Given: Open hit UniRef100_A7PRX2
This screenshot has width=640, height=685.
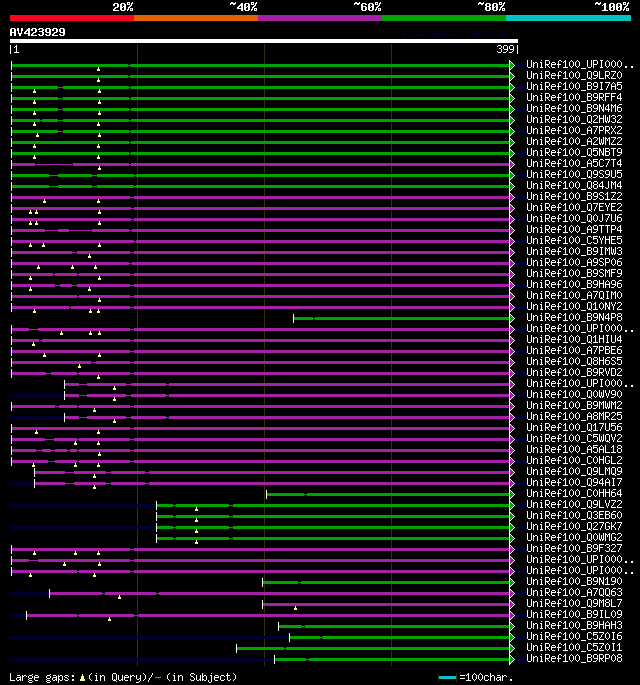Looking at the screenshot, I should point(574,131).
